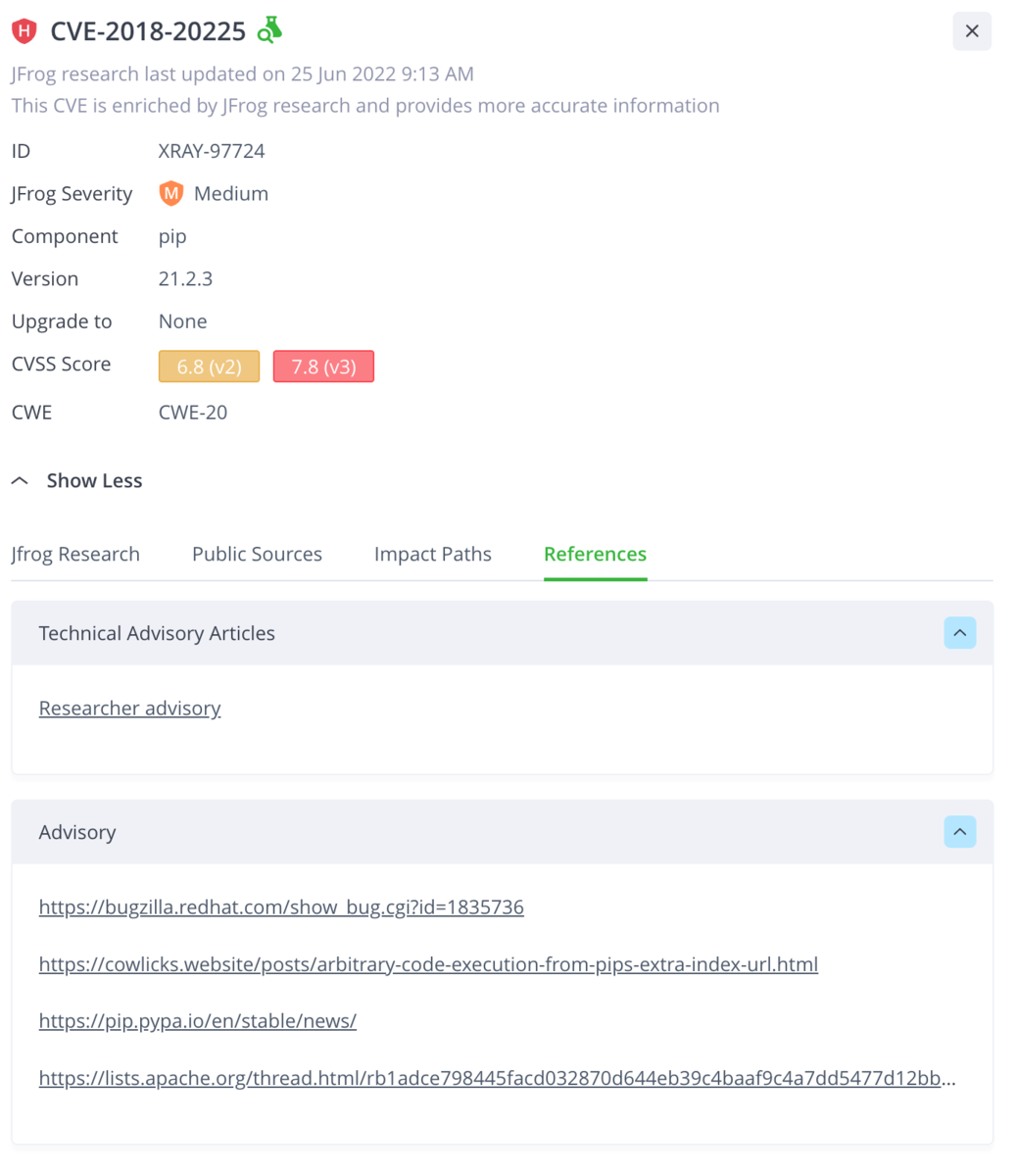The image size is (1016, 1176).
Task: Click the XRAY-97724 ID value
Action: pos(212,151)
